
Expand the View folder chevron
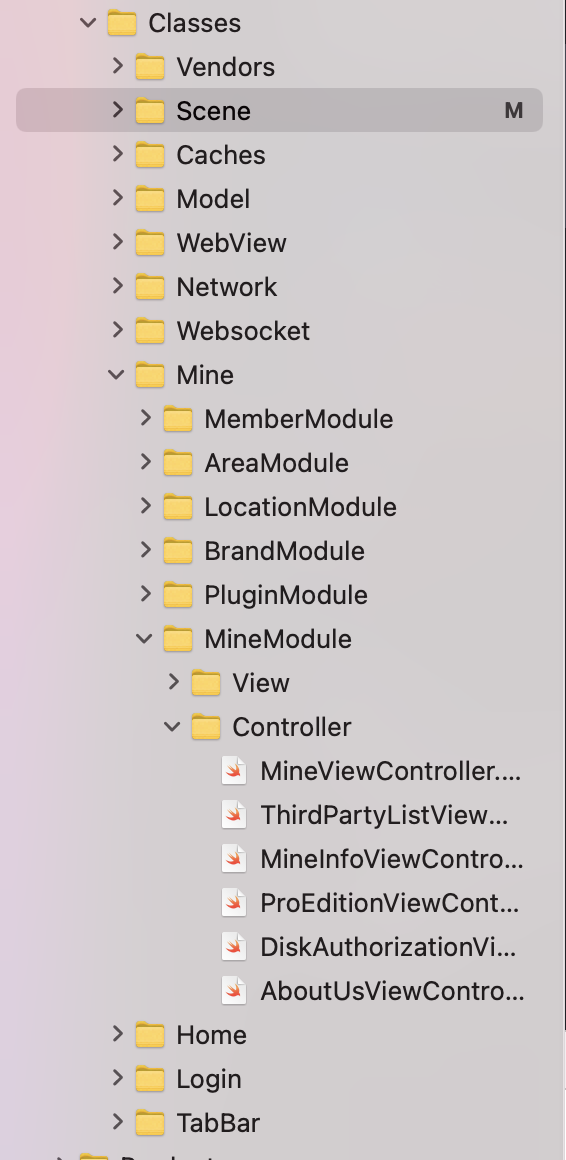pyautogui.click(x=173, y=682)
